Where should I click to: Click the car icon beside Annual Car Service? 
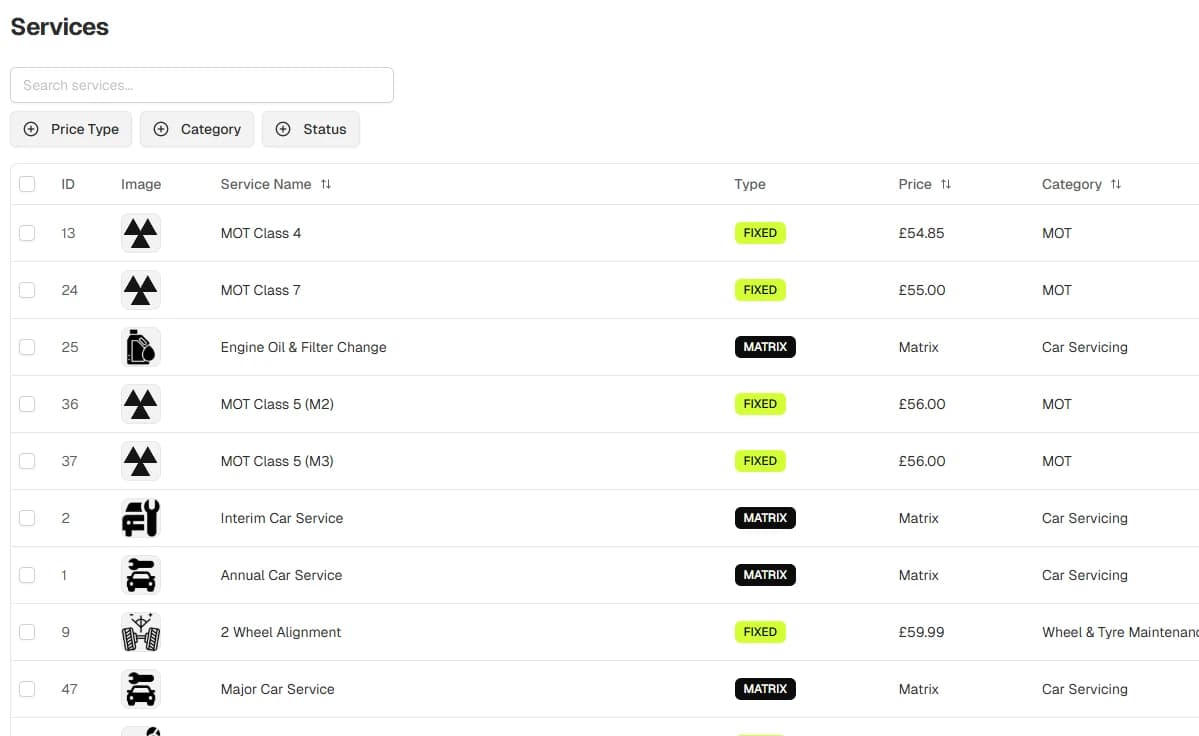coord(140,575)
